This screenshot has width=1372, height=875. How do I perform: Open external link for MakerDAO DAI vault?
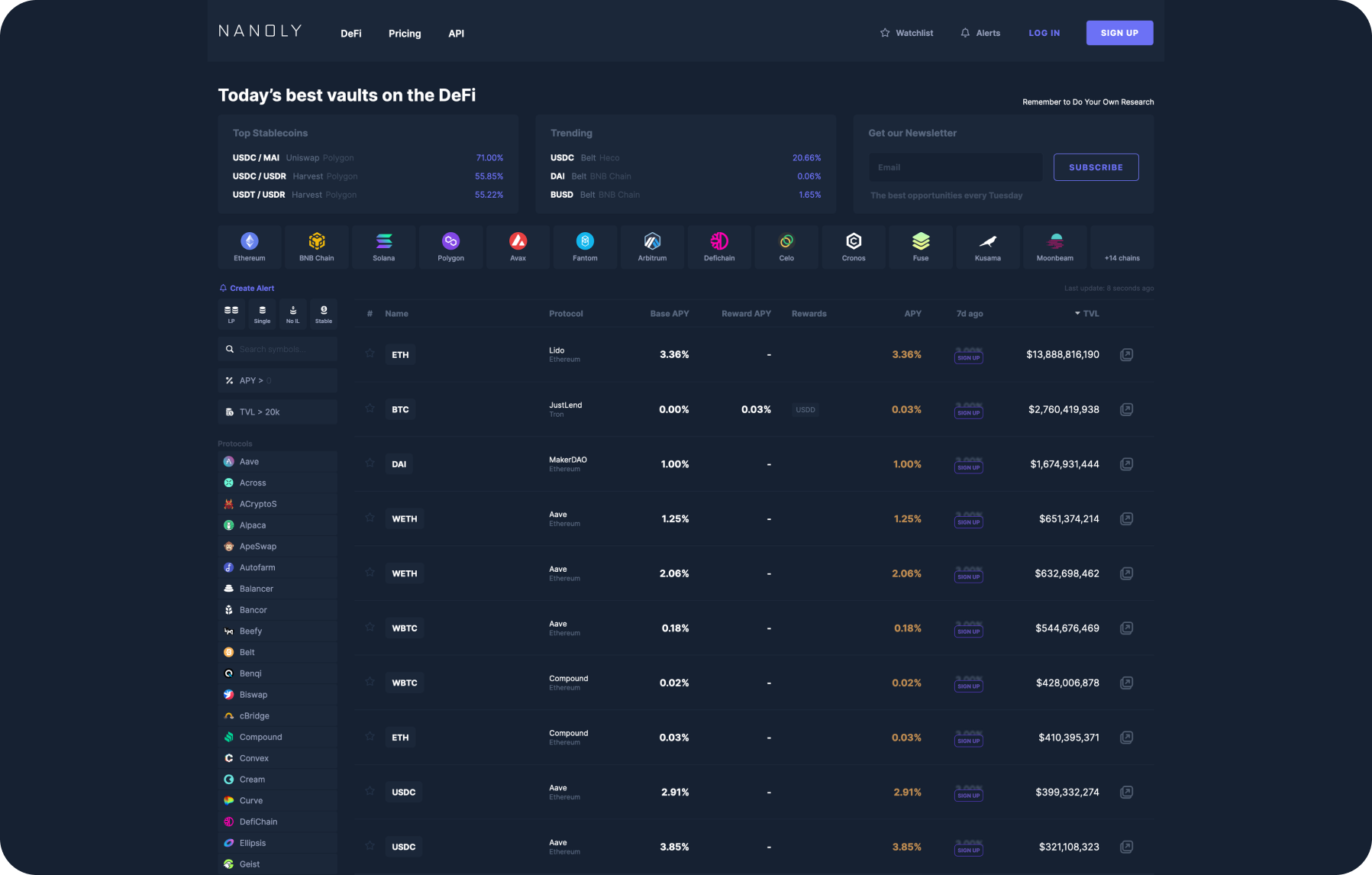coord(1126,464)
